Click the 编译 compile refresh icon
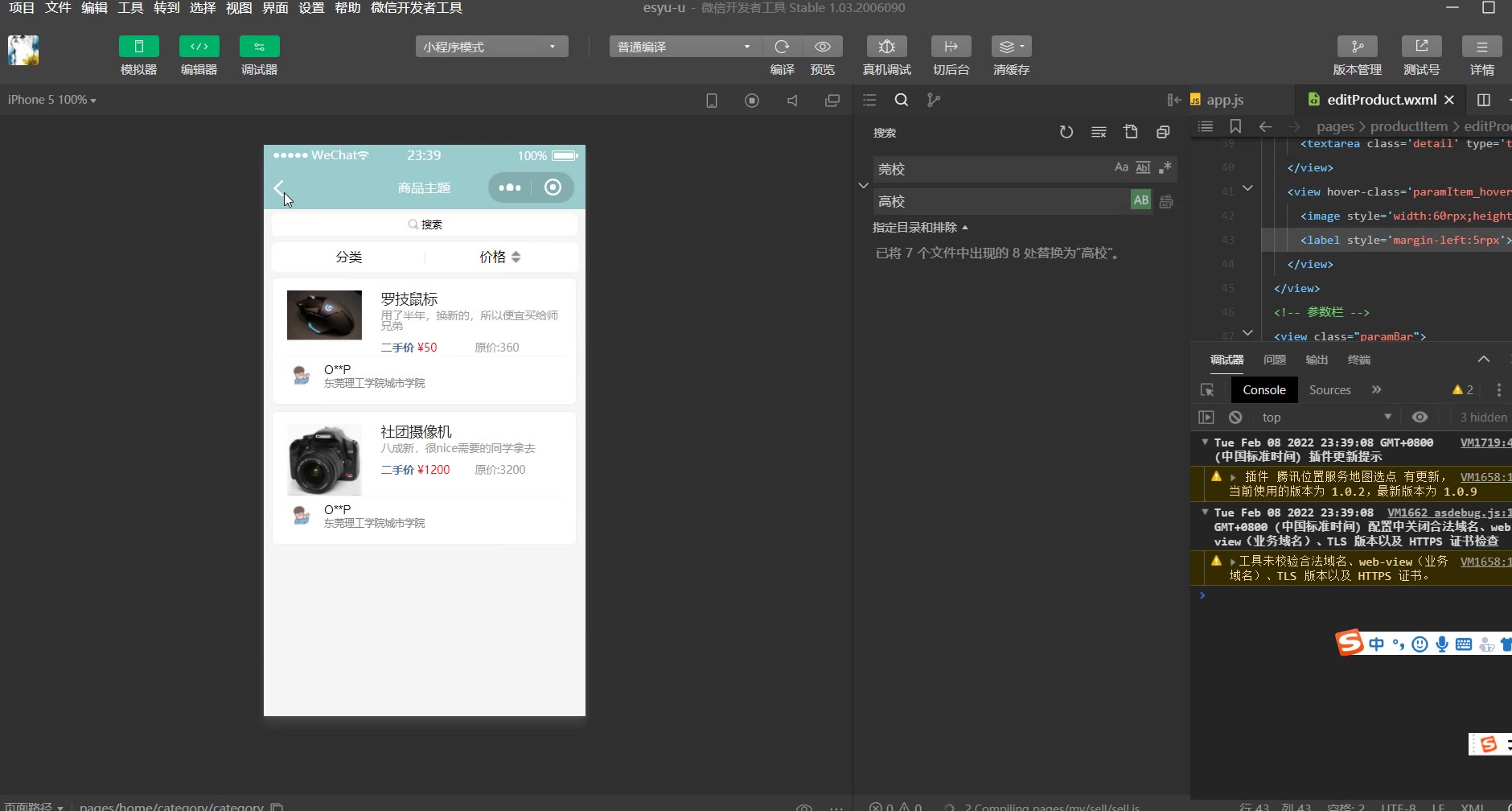The width and height of the screenshot is (1512, 811). pyautogui.click(x=782, y=47)
